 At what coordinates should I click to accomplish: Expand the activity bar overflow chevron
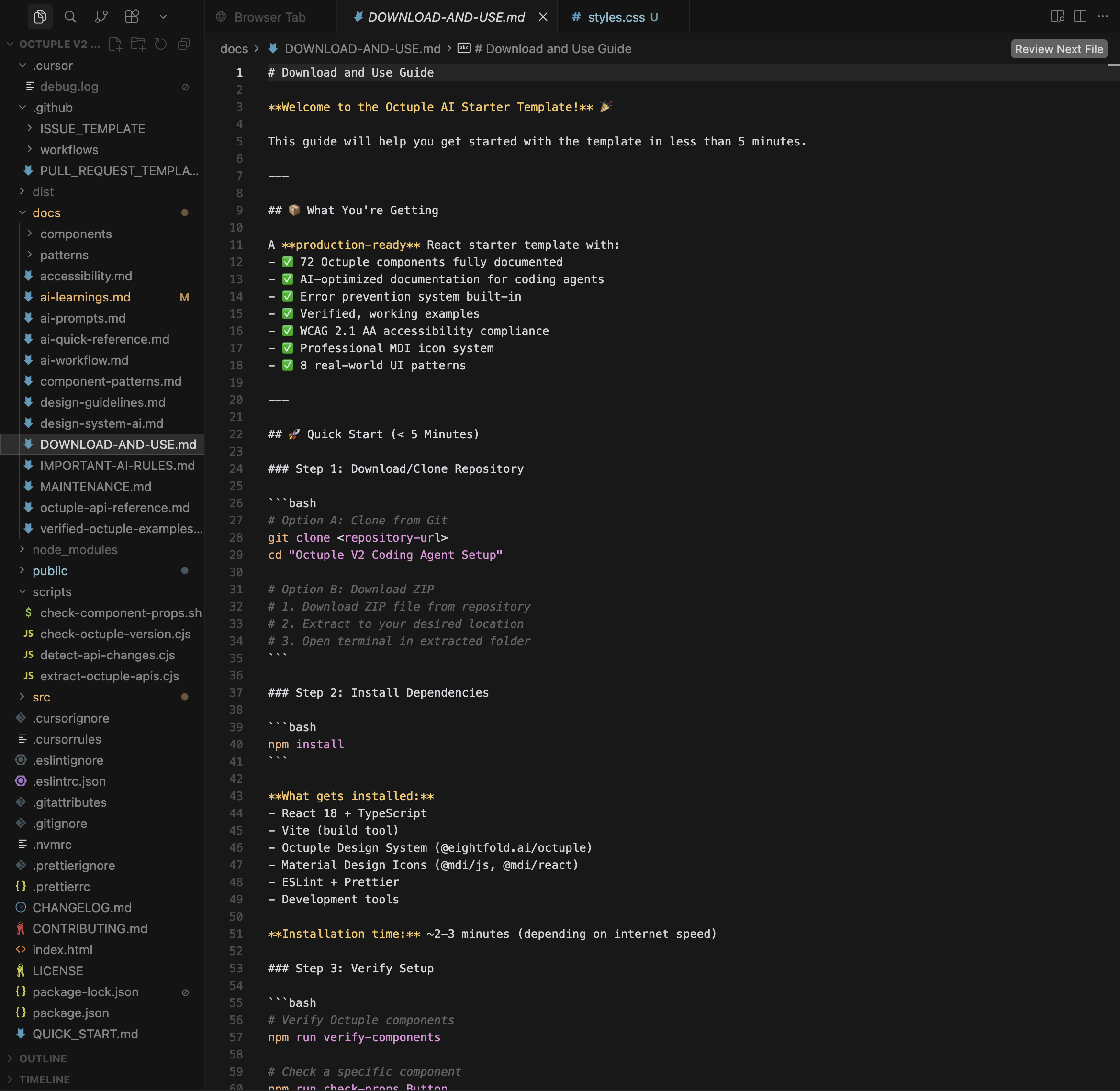tap(163, 17)
